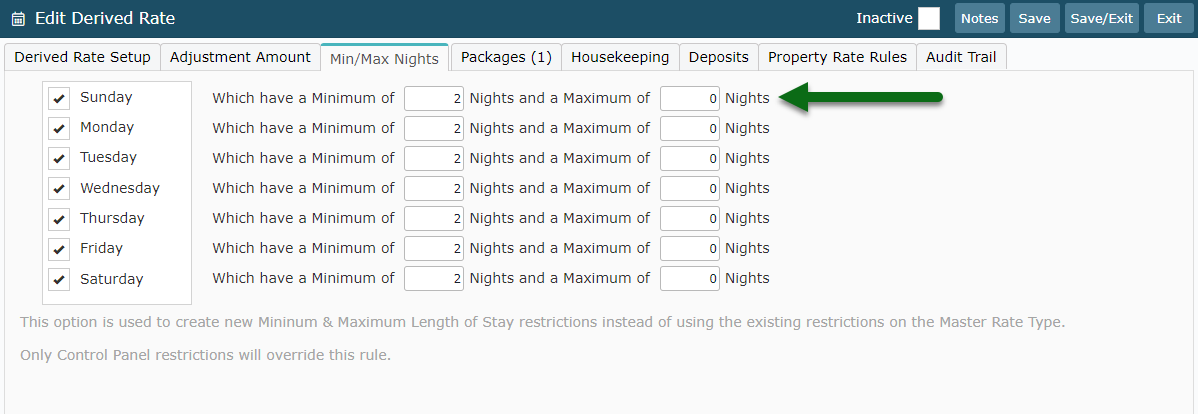Click the Save/Exit button

(x=1102, y=18)
